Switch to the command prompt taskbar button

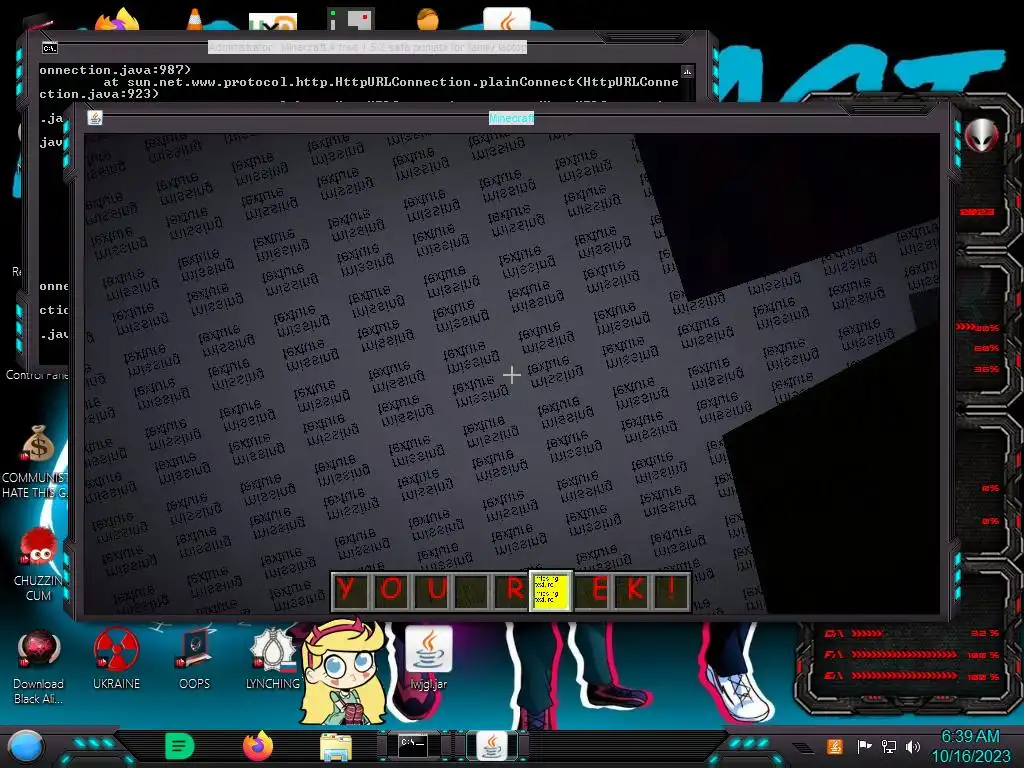(x=414, y=746)
